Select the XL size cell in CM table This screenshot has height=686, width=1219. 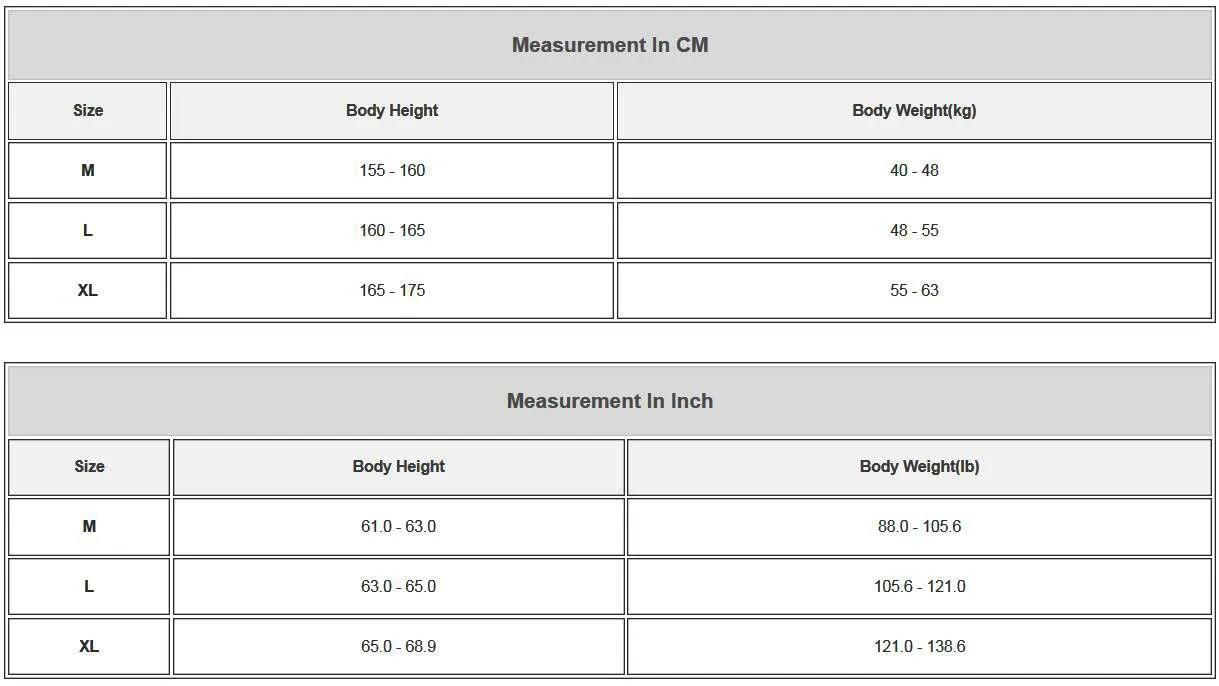coord(88,290)
